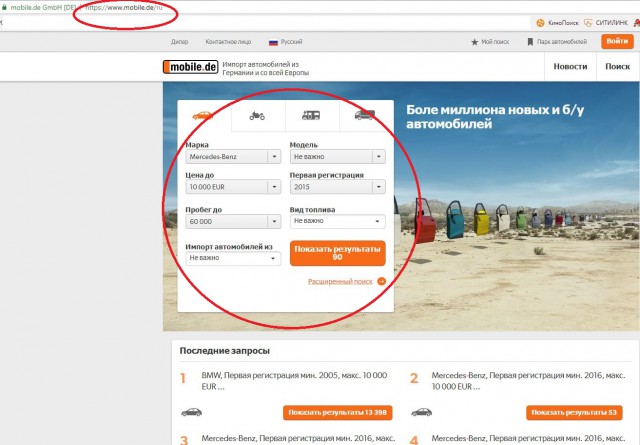Click Показать результаты 53 button
The width and height of the screenshot is (640, 445).
pos(574,412)
